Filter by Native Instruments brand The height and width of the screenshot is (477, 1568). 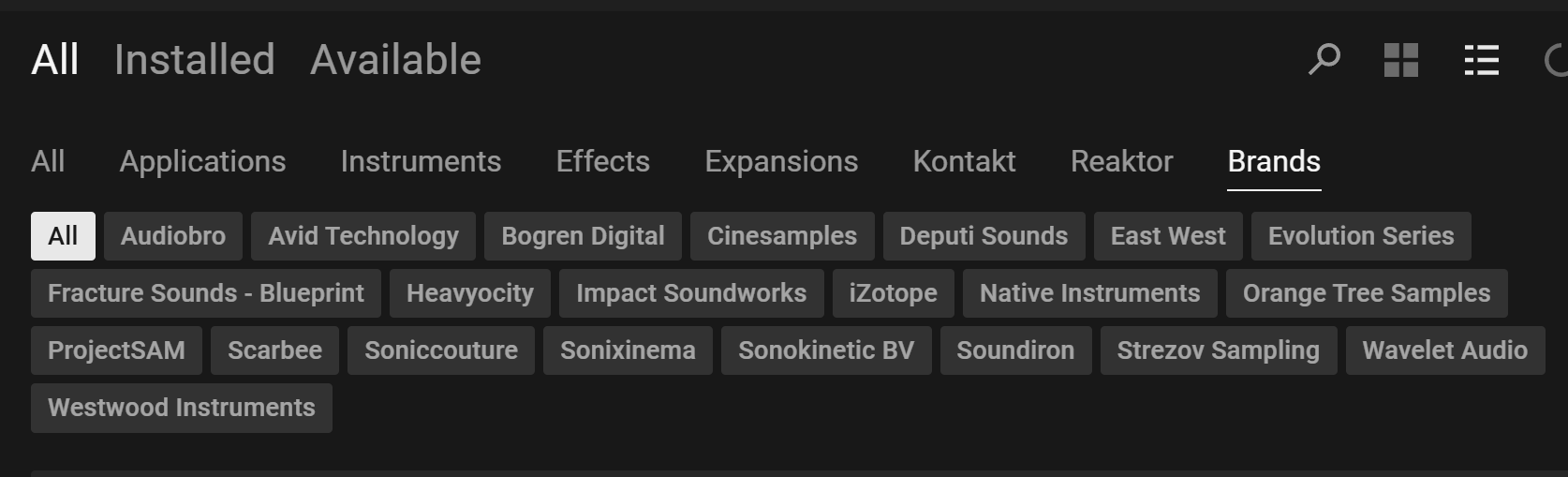click(1089, 293)
